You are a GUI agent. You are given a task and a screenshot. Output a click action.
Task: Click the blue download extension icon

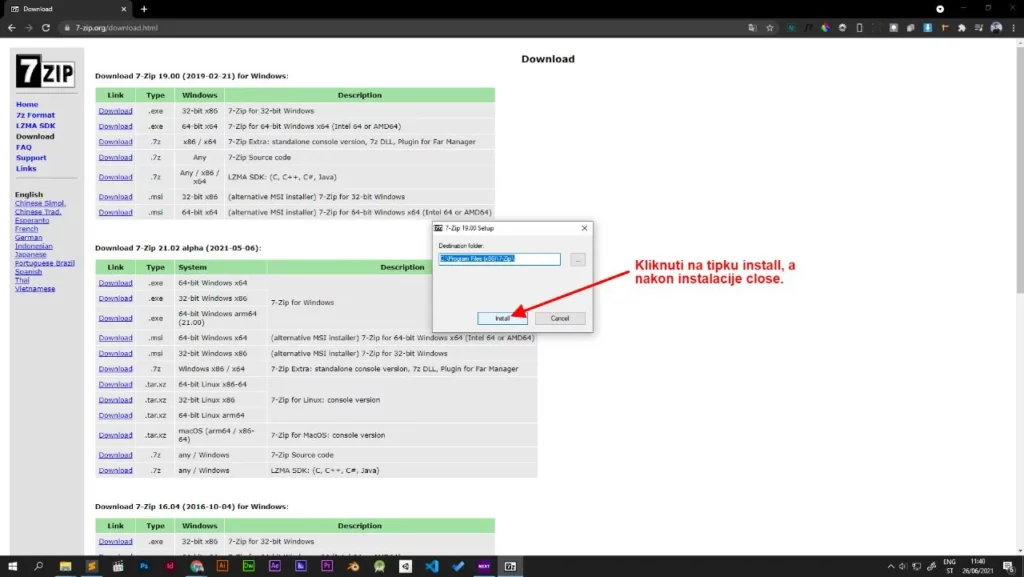927,28
